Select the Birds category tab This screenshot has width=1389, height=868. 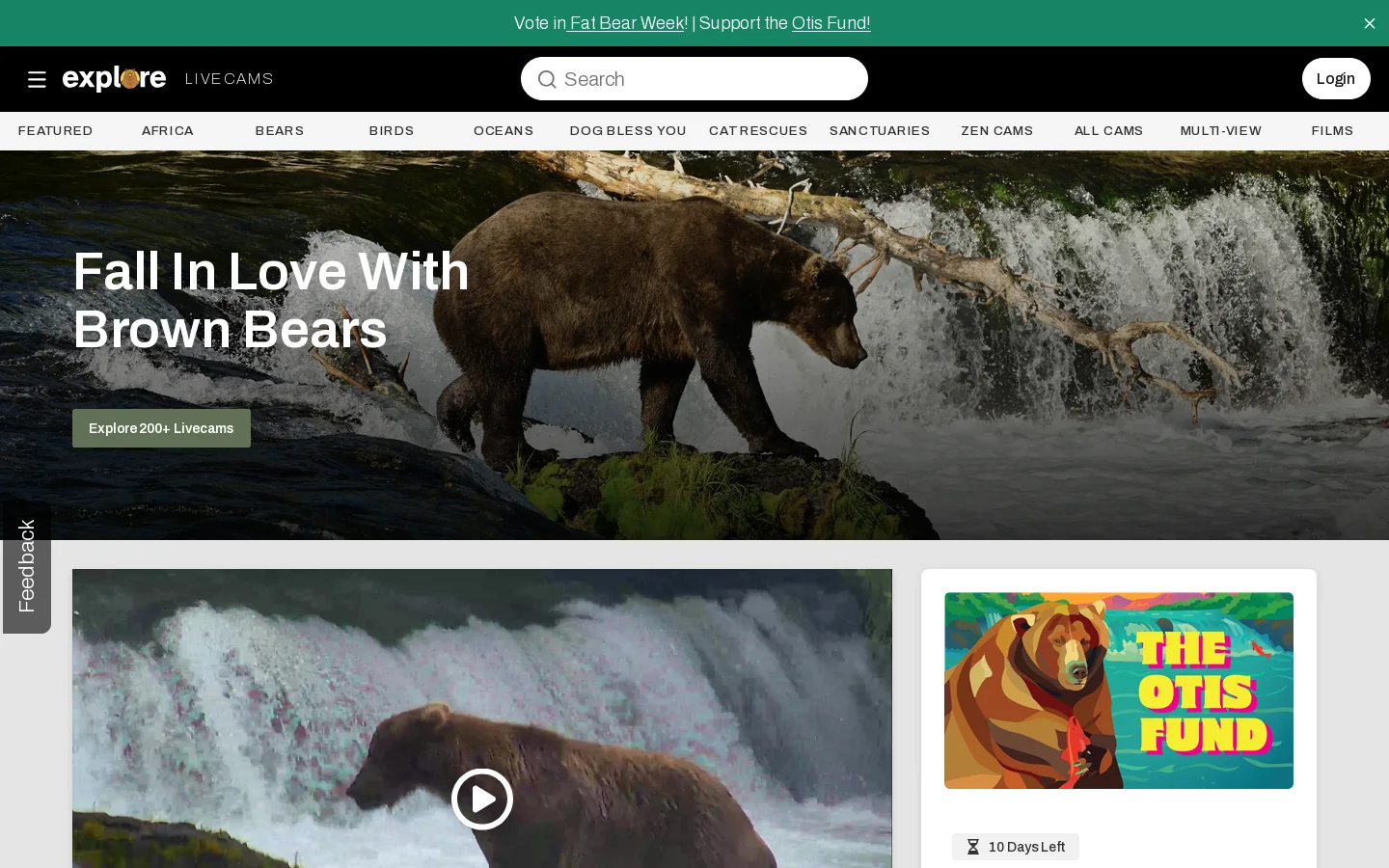tap(392, 131)
